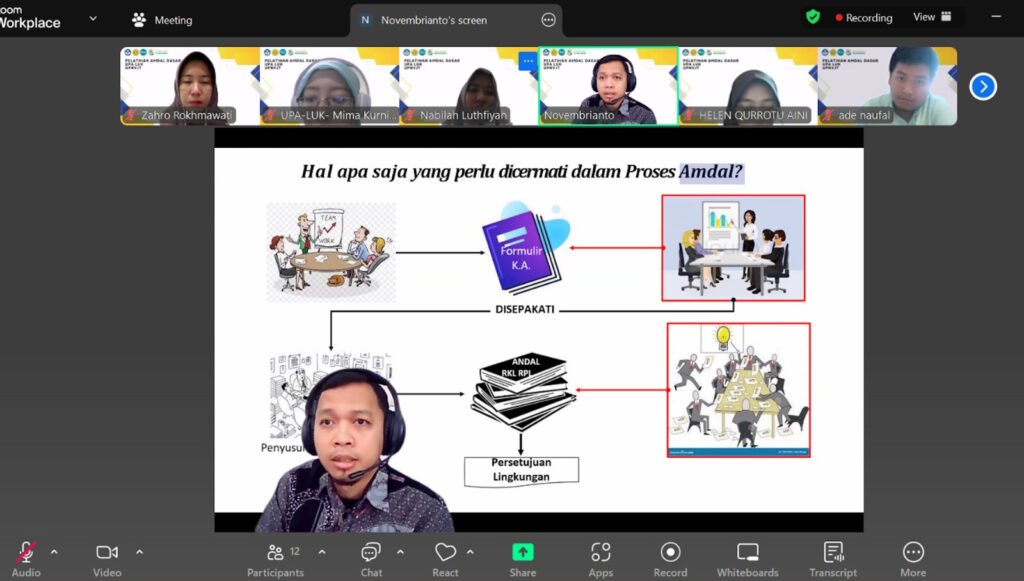Click the team work meeting cartoon
Image resolution: width=1024 pixels, height=581 pixels.
point(330,251)
